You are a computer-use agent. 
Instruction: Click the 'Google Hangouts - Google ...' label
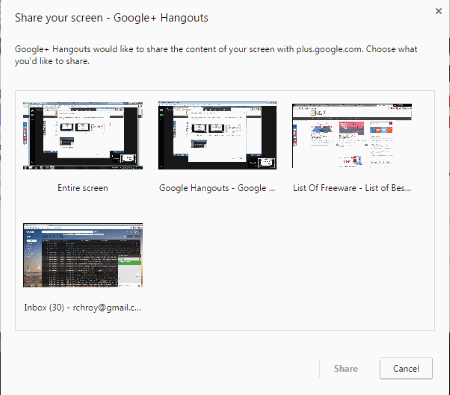point(217,188)
